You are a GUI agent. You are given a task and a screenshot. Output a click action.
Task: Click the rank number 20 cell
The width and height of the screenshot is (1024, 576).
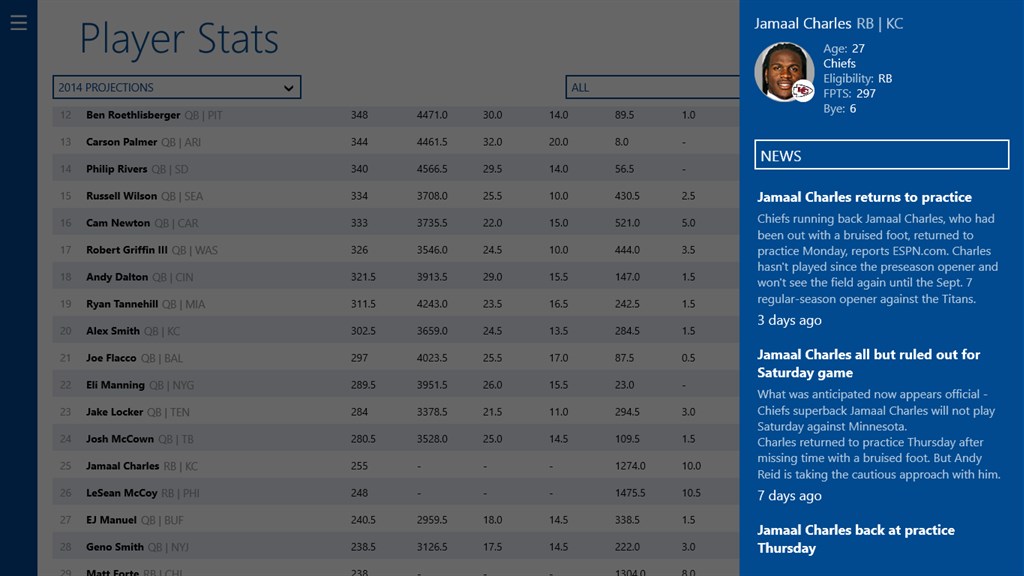coord(65,331)
